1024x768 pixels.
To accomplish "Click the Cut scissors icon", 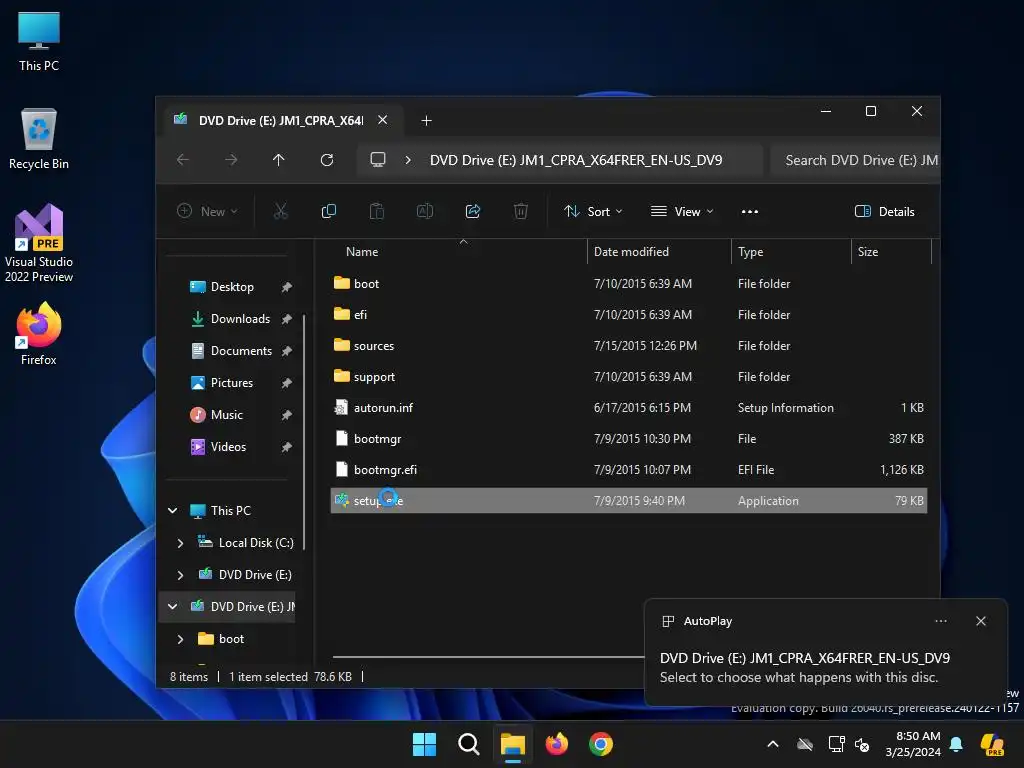I will 281,211.
